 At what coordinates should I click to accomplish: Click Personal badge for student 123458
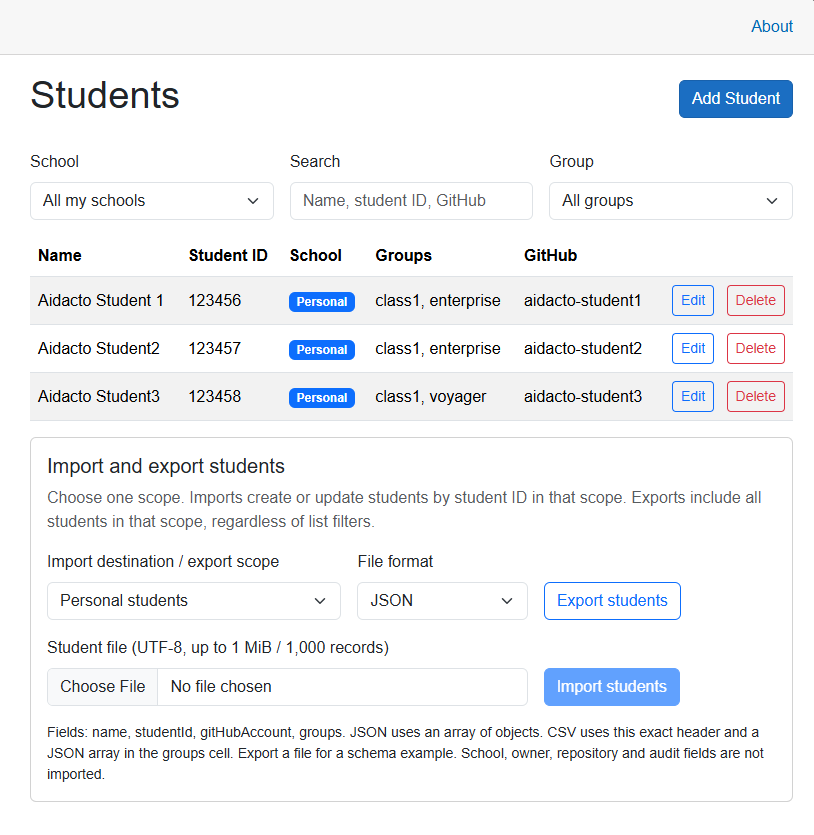322,397
